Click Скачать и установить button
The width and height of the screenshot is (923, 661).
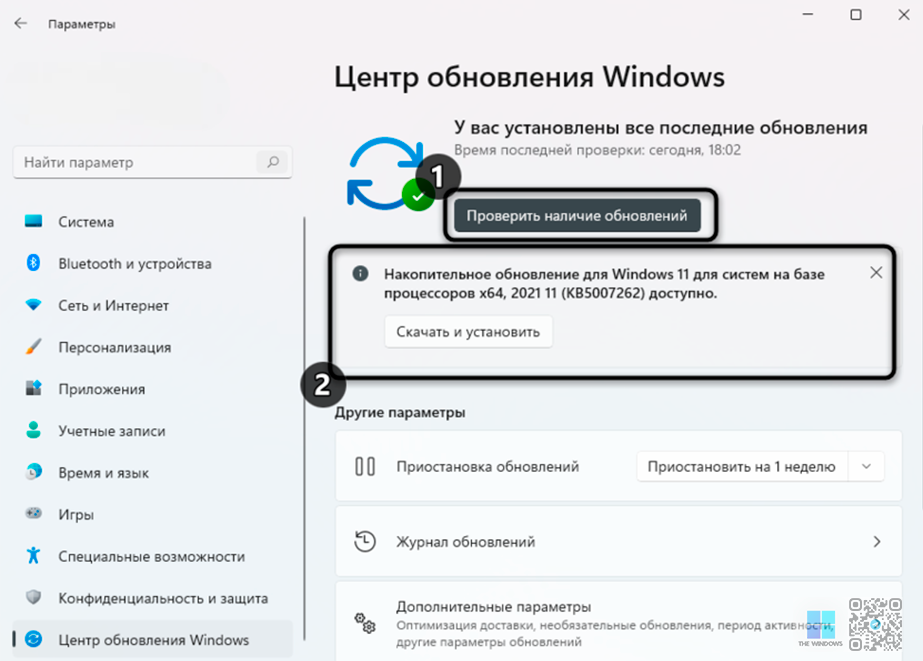(x=468, y=331)
